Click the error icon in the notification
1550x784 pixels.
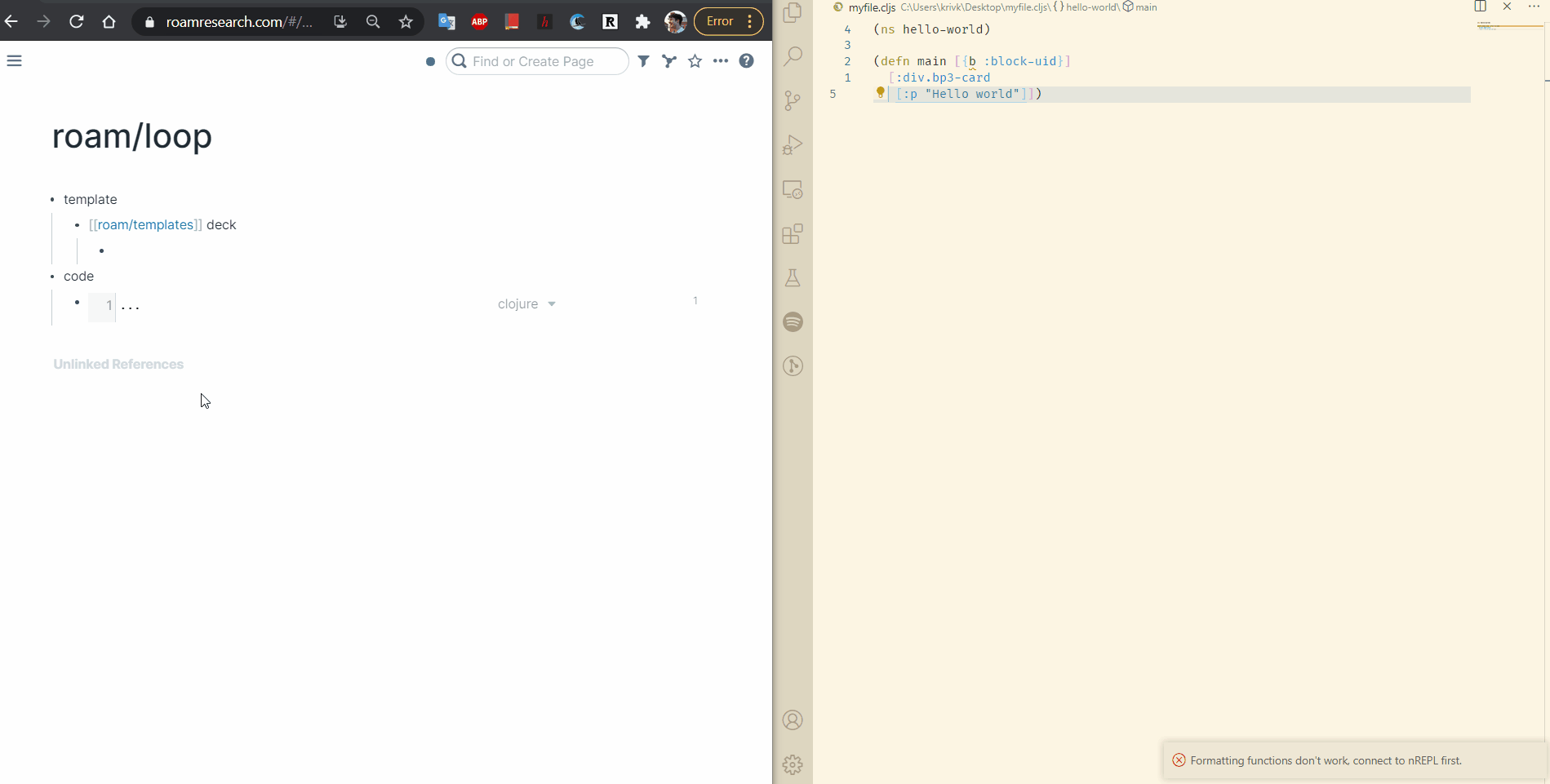1179,760
